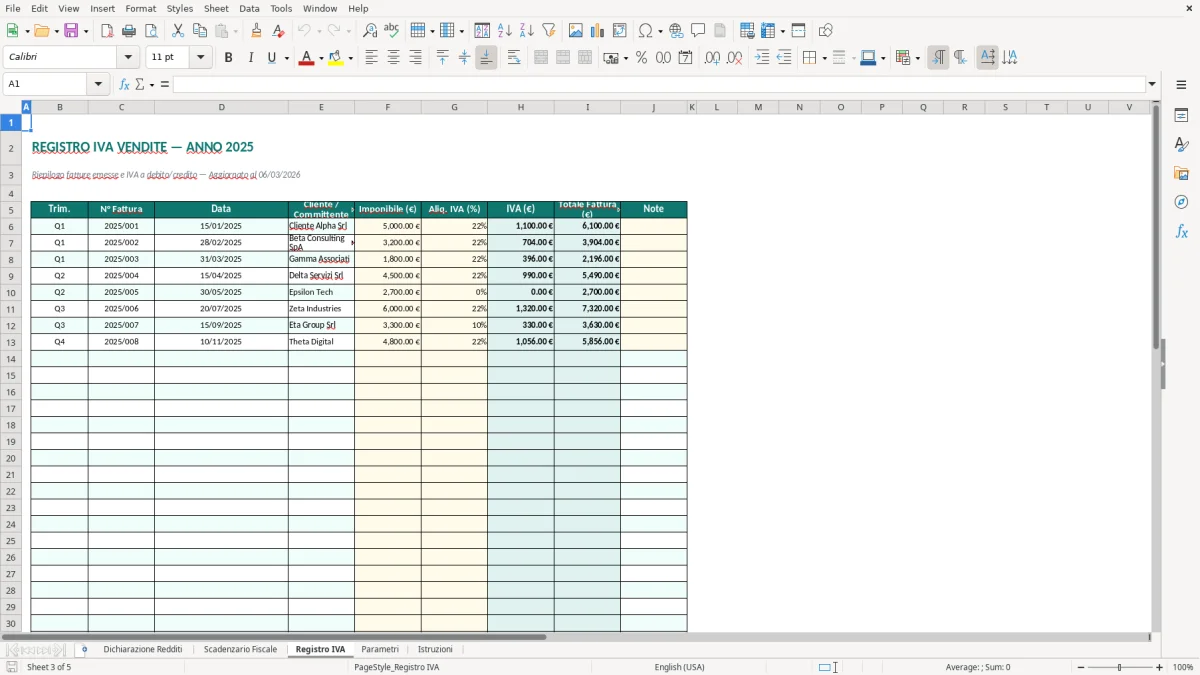Click the Cut scissors icon
The width and height of the screenshot is (1200, 675).
pos(178,31)
